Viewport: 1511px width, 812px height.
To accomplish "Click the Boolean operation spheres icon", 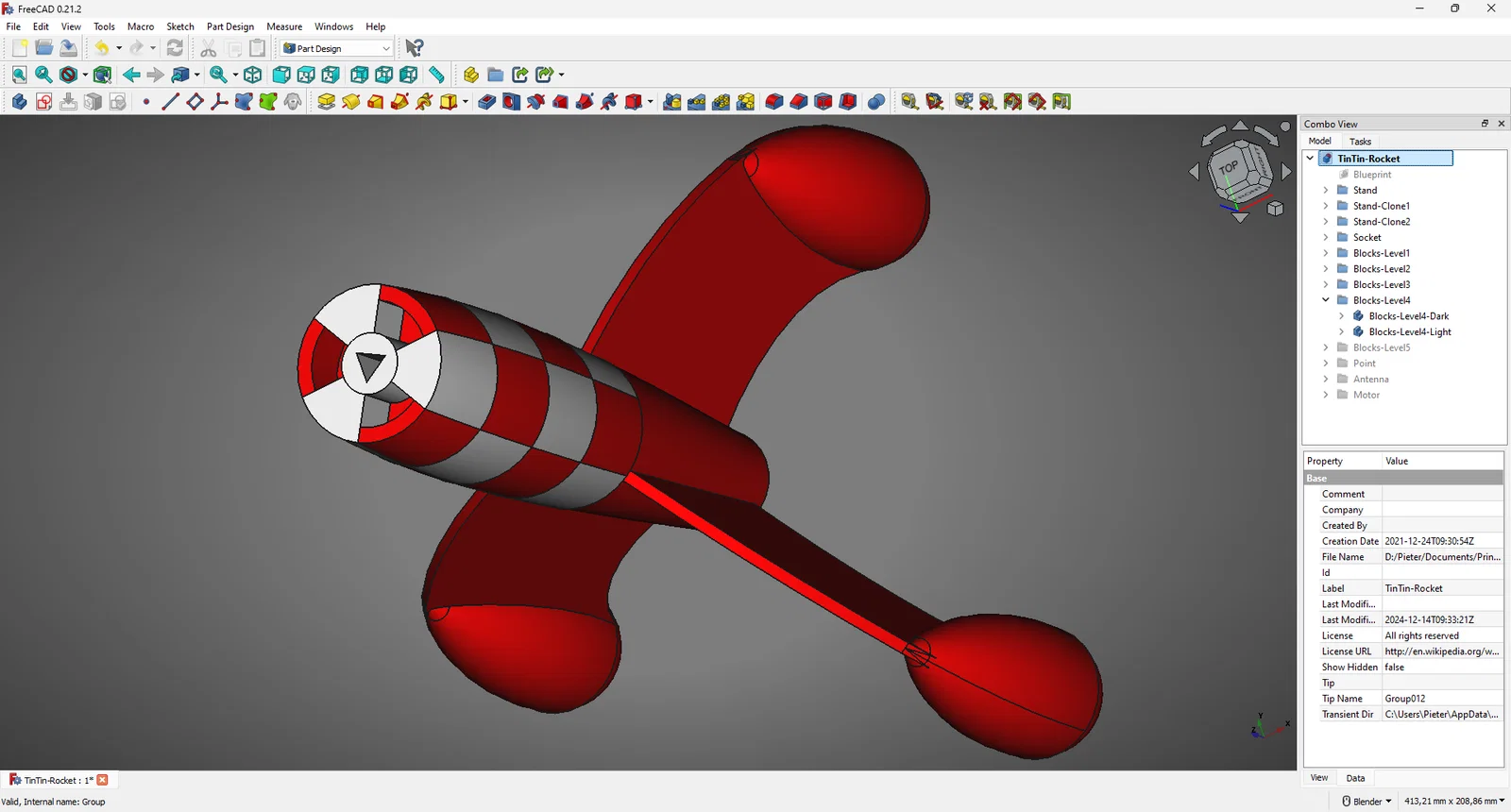I will click(875, 102).
